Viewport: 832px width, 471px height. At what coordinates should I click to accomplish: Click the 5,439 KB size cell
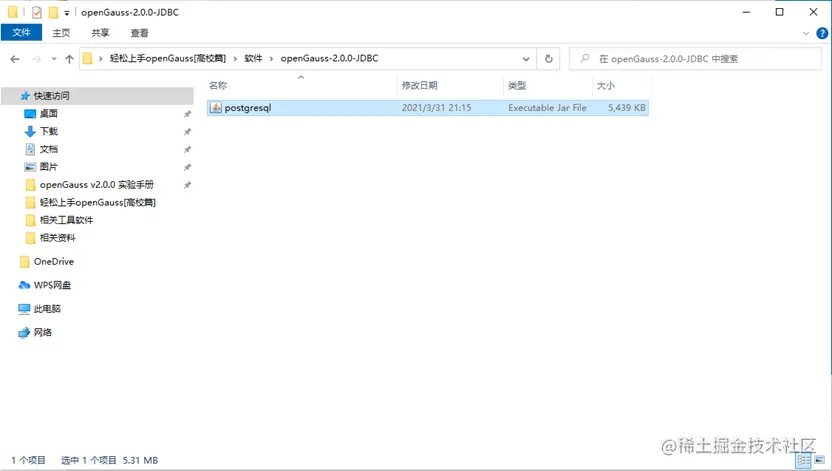pos(627,108)
